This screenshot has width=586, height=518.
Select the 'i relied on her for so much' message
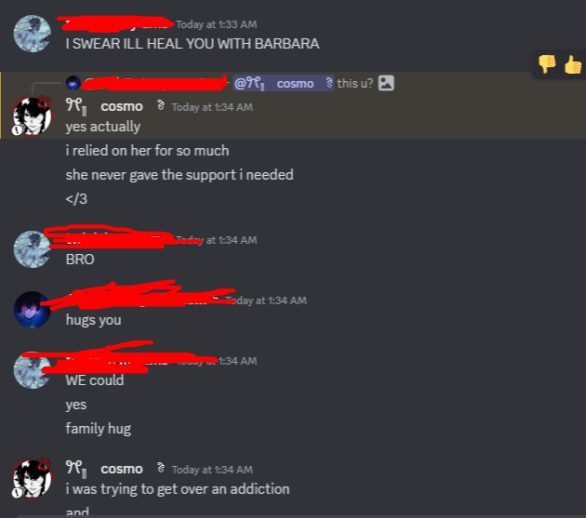click(147, 151)
